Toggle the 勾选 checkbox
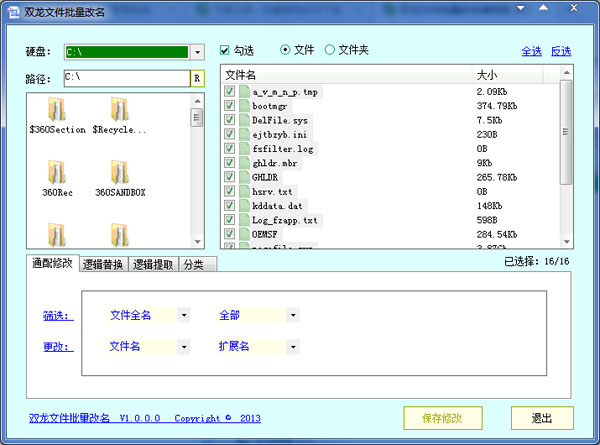The height and width of the screenshot is (445, 600). coord(225,50)
